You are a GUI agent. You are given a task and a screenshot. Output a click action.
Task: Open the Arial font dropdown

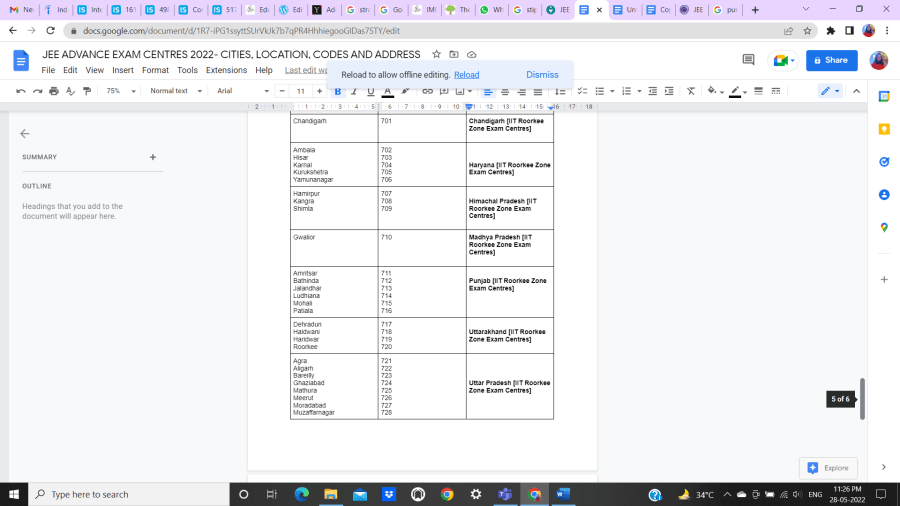click(238, 91)
